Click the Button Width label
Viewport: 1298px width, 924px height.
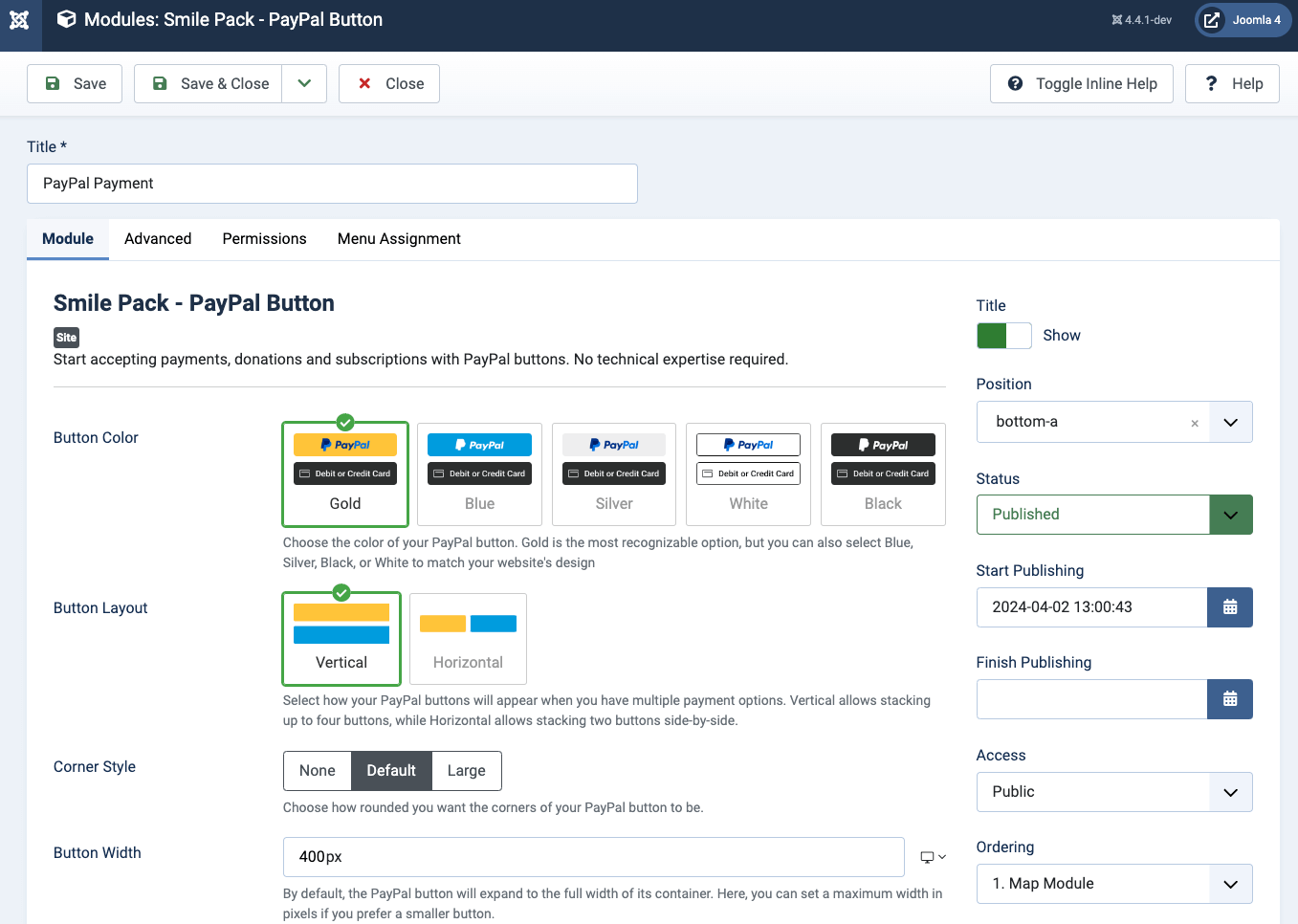[98, 853]
